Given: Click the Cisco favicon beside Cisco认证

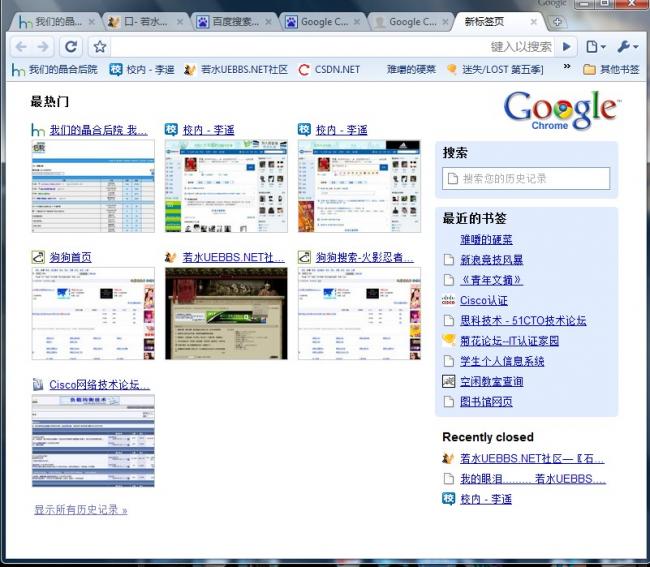Looking at the screenshot, I should tap(449, 300).
